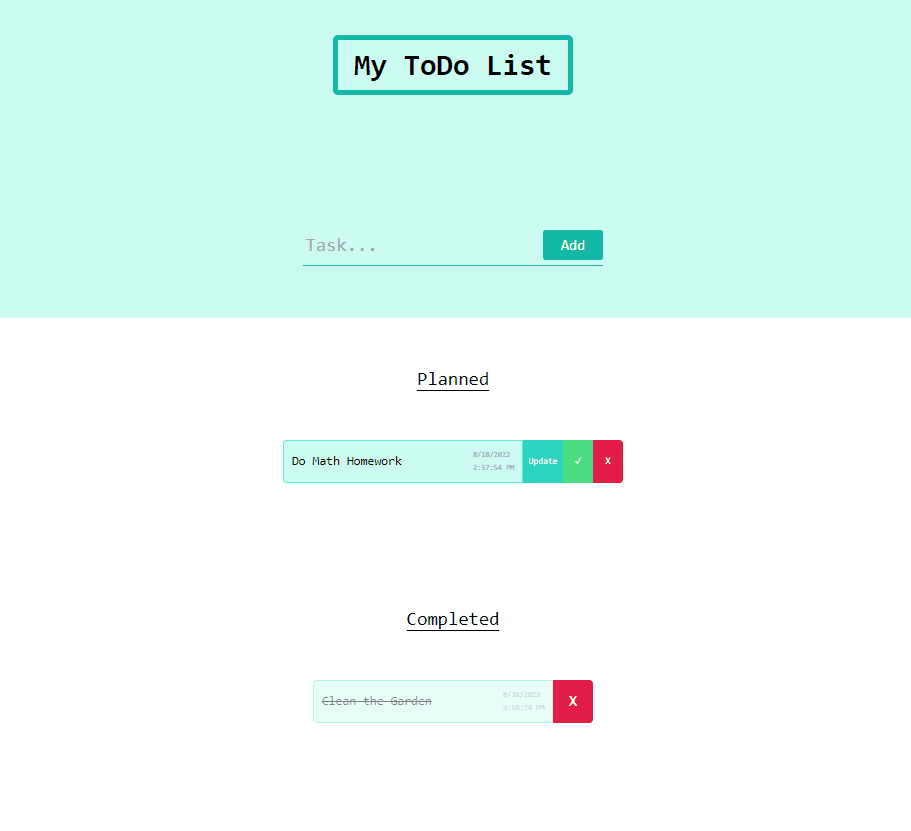Screen dimensions: 911x831
Task: Click the word List in the page title
Action: point(519,66)
